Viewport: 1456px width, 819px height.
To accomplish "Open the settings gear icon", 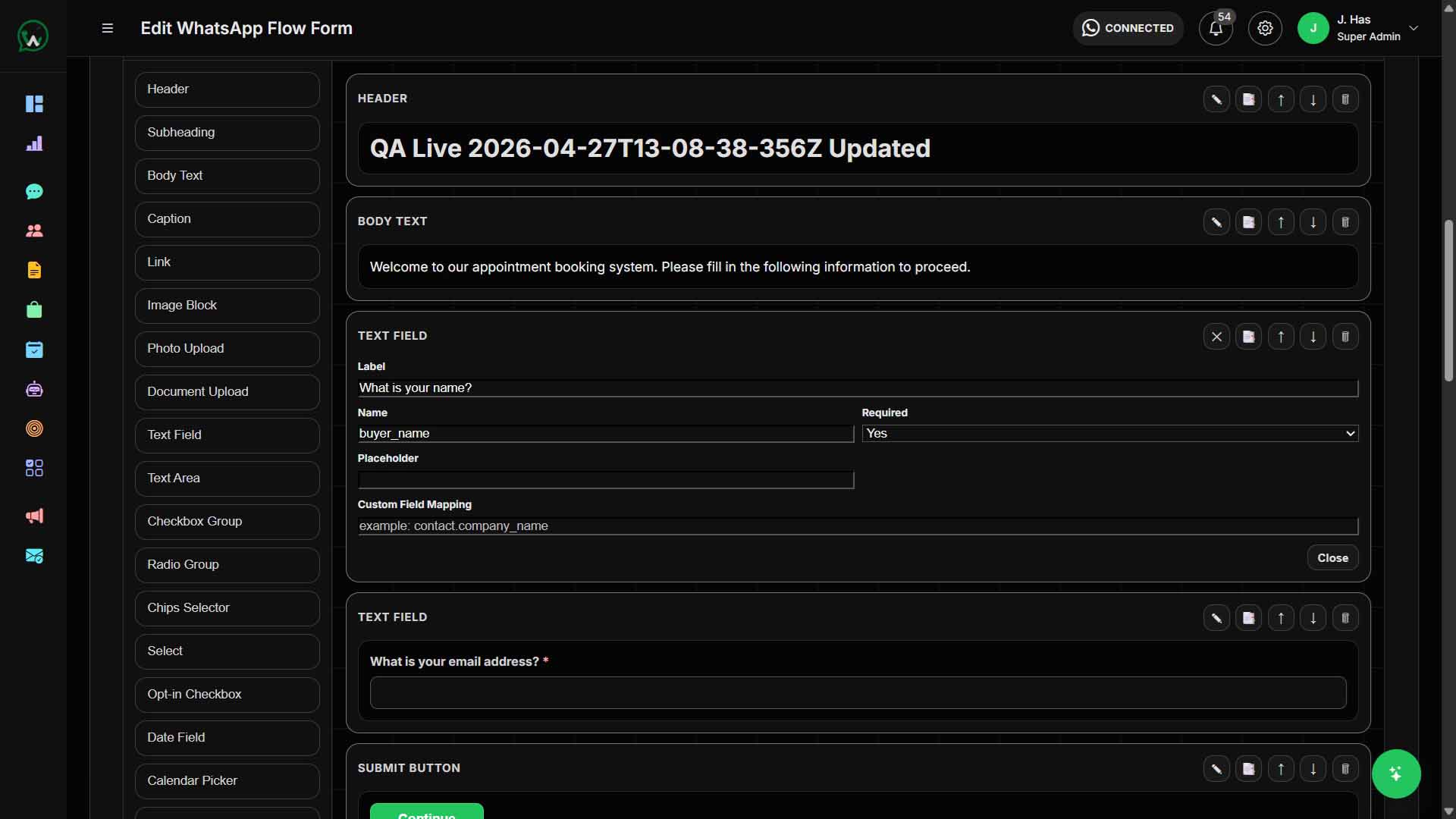I will click(1265, 28).
